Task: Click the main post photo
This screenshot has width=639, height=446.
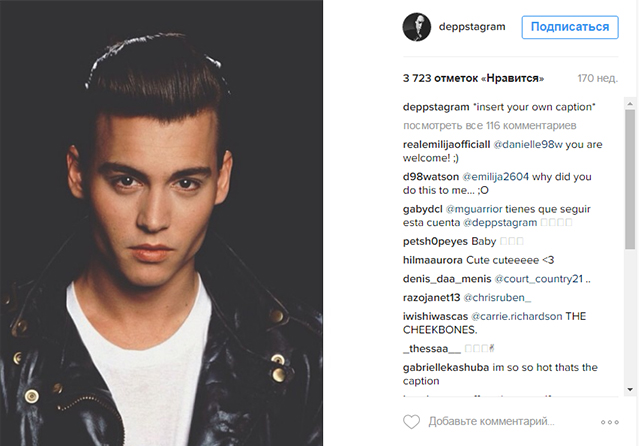Action: (161, 223)
